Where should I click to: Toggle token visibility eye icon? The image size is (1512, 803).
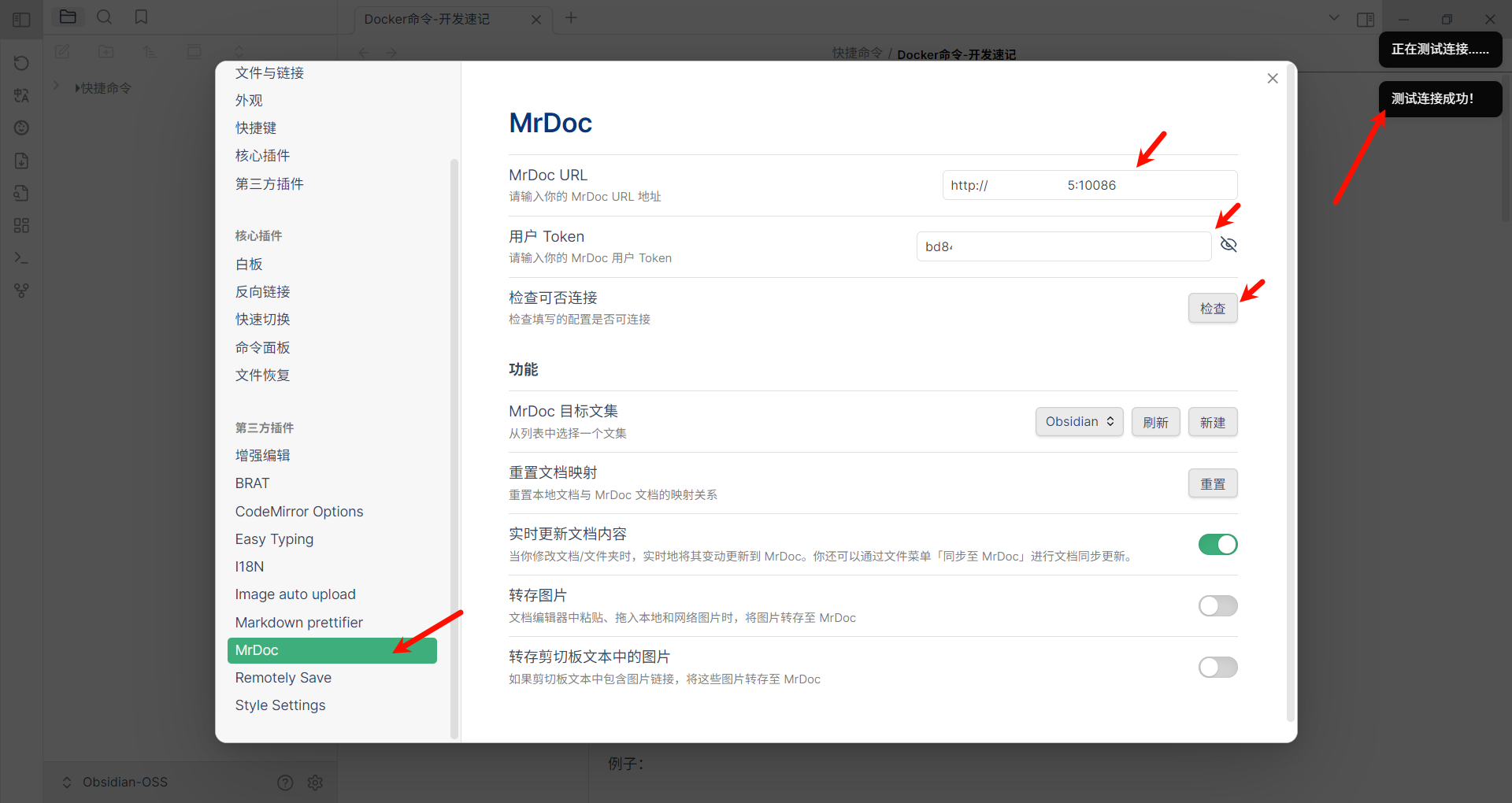coord(1228,245)
